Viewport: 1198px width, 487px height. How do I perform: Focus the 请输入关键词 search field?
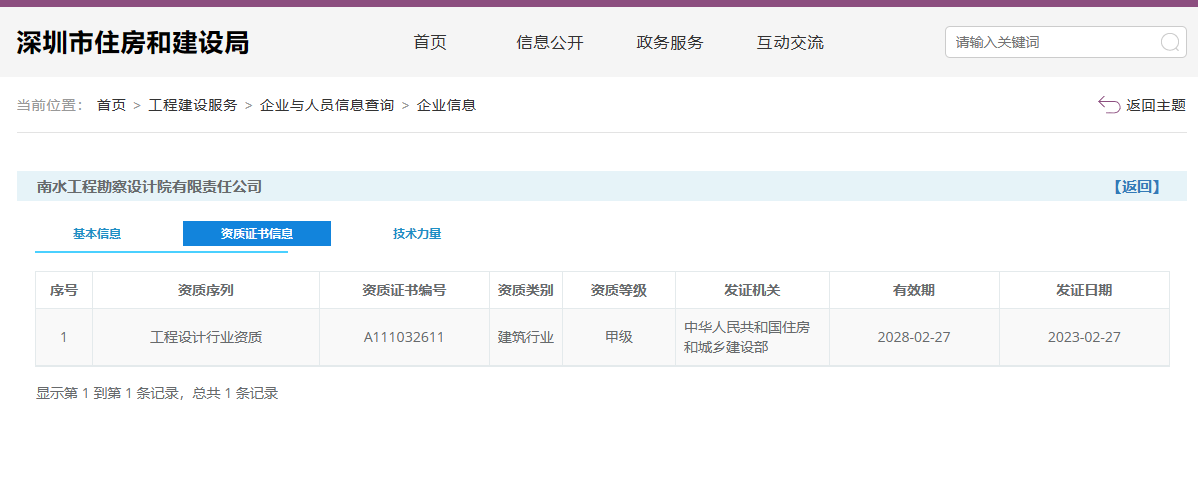click(1050, 42)
